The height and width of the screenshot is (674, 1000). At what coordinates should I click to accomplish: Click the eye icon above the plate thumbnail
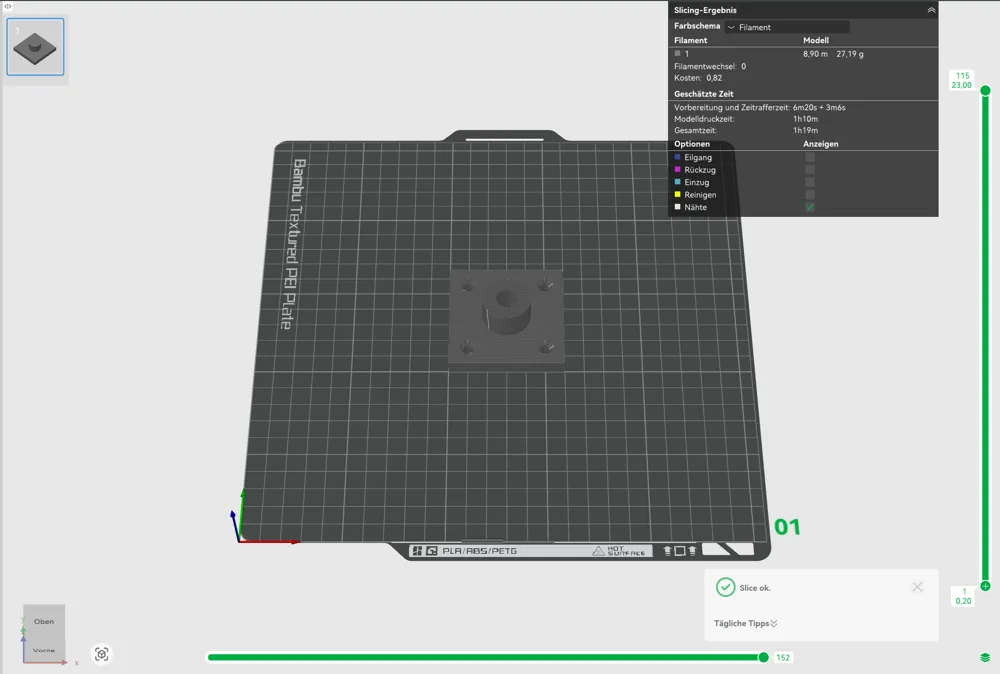(x=8, y=6)
